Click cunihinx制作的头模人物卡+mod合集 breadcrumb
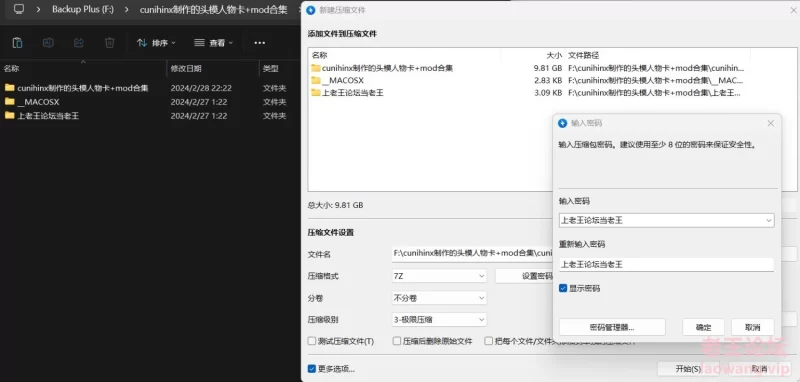800x382 pixels. point(213,9)
